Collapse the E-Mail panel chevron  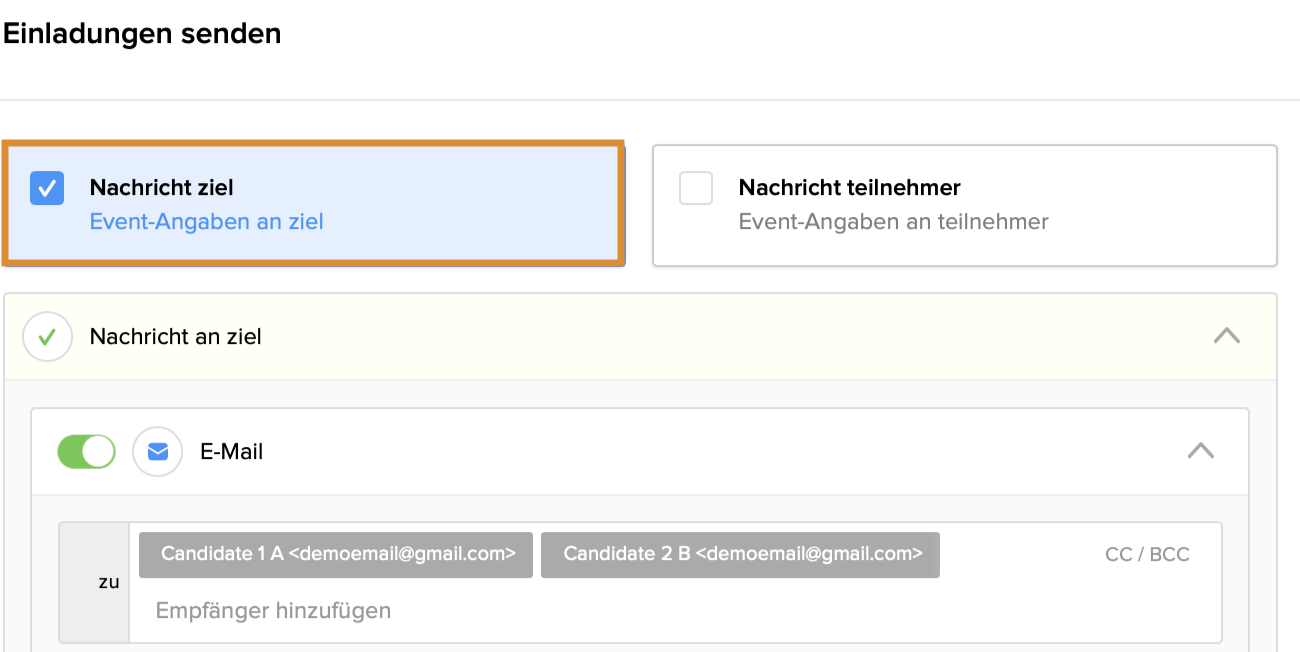[1200, 452]
